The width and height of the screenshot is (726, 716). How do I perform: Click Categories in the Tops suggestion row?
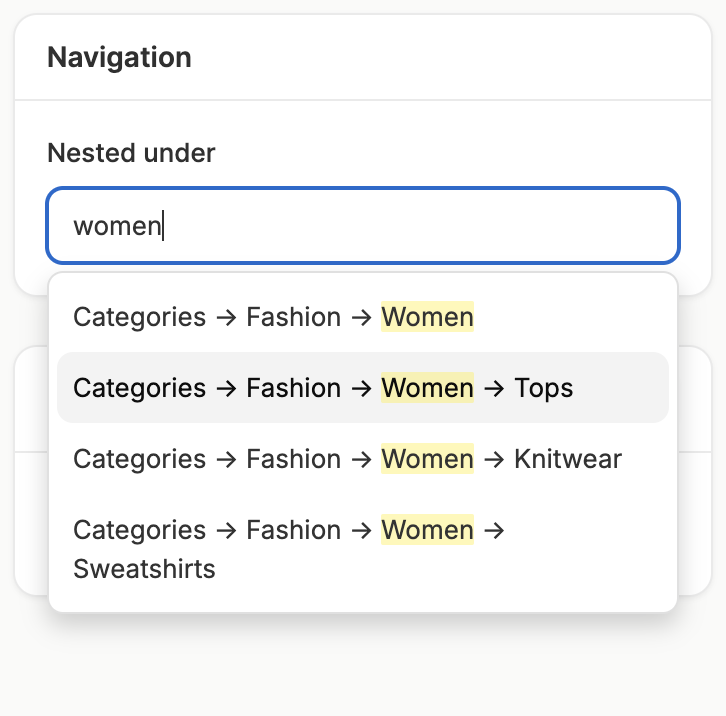[139, 388]
